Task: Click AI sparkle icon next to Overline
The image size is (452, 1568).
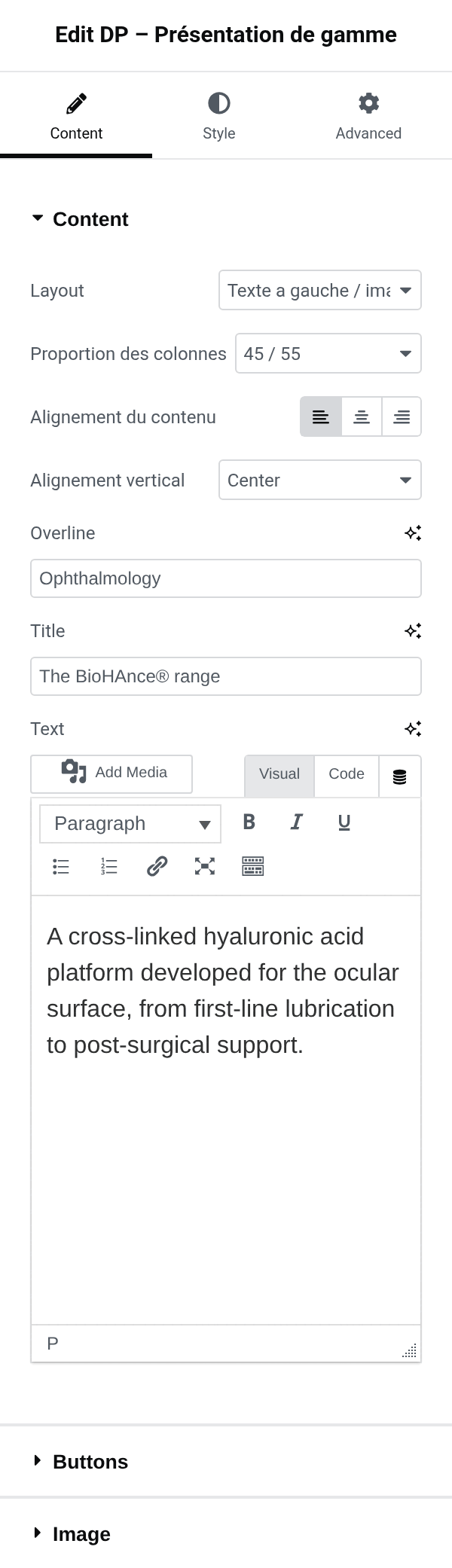Action: pyautogui.click(x=413, y=533)
